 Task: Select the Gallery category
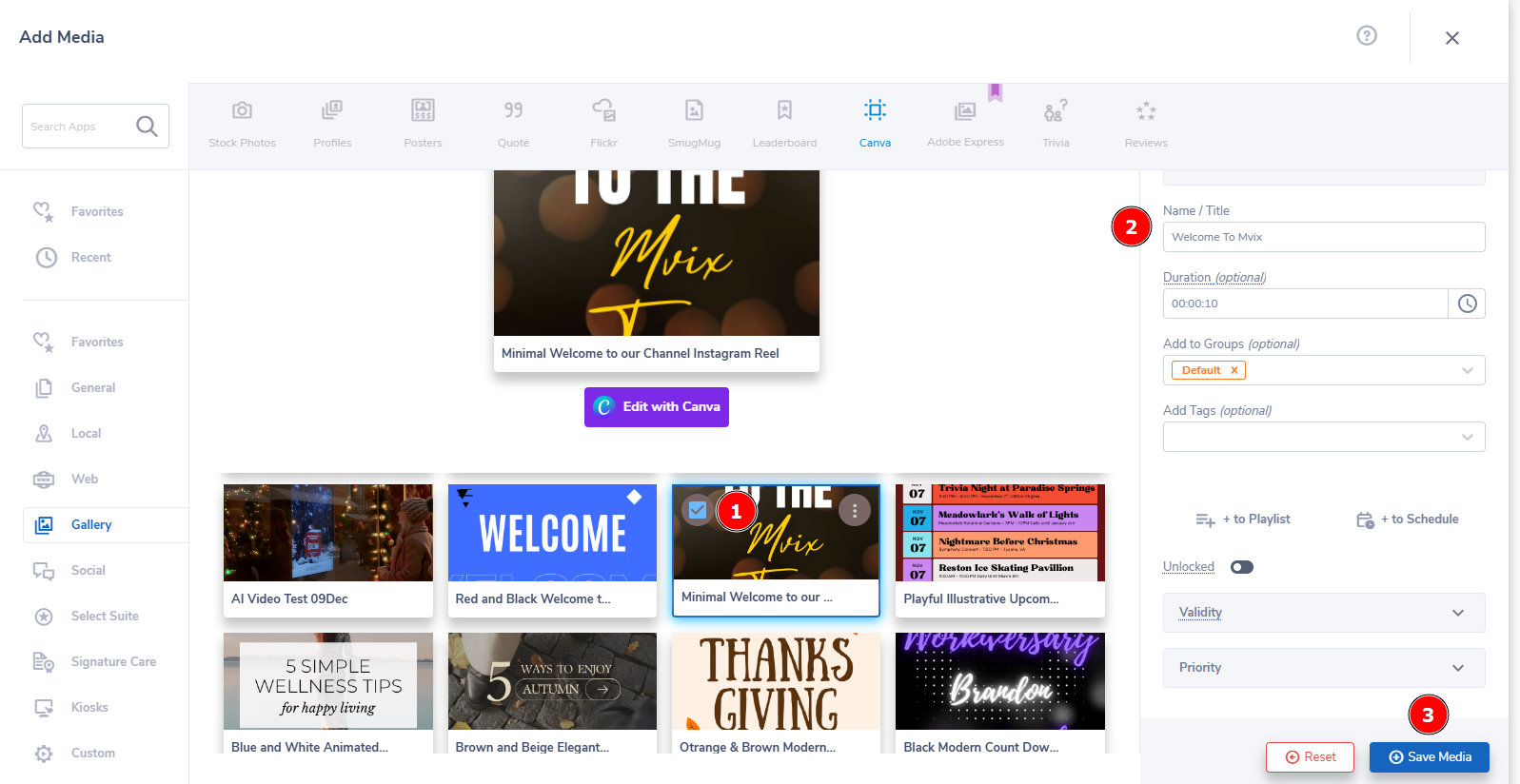point(105,524)
